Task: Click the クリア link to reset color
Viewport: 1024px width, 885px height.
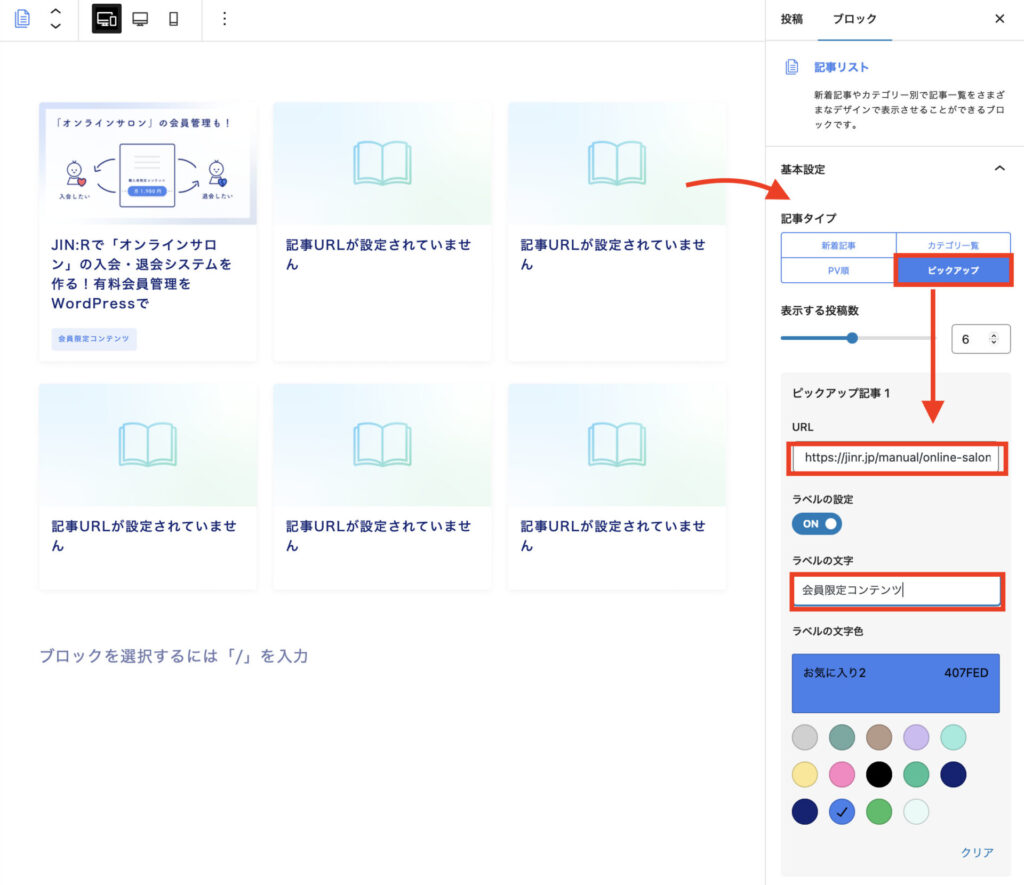Action: coord(976,852)
